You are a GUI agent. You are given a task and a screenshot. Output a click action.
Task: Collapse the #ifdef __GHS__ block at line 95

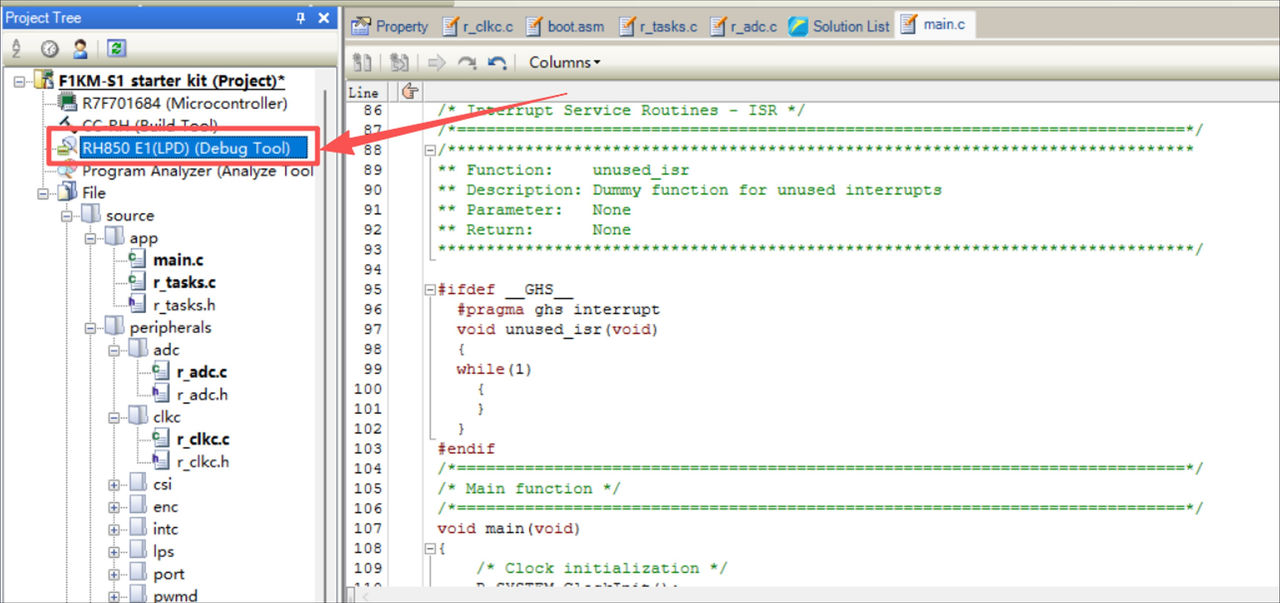[430, 290]
